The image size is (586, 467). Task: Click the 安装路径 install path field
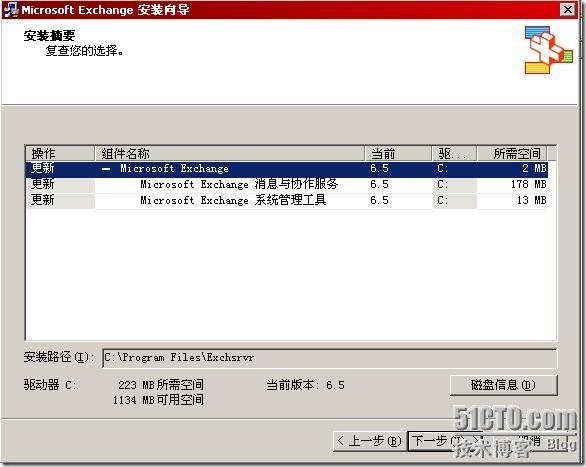[x=329, y=358]
